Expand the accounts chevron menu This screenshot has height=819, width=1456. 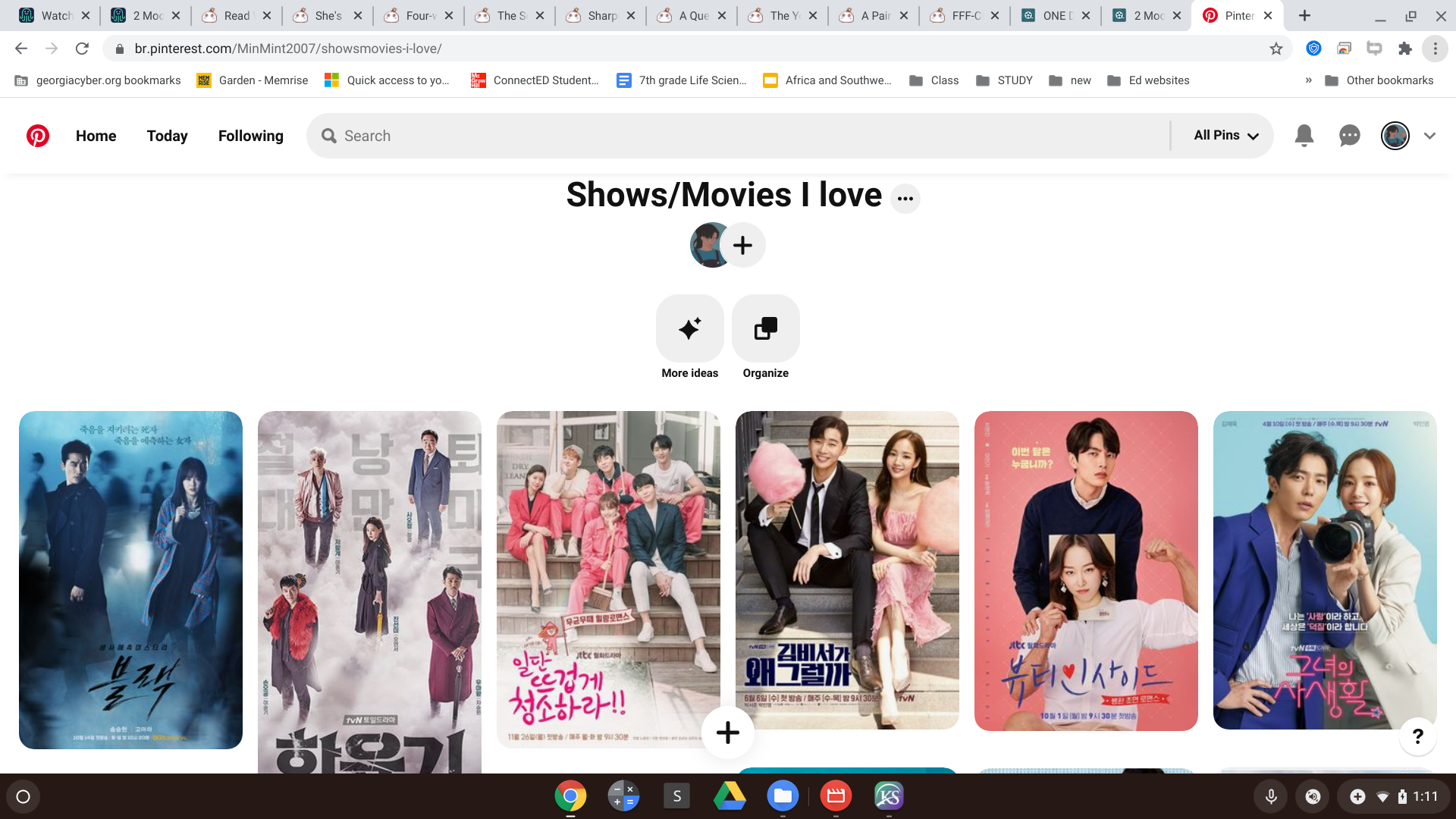1430,136
